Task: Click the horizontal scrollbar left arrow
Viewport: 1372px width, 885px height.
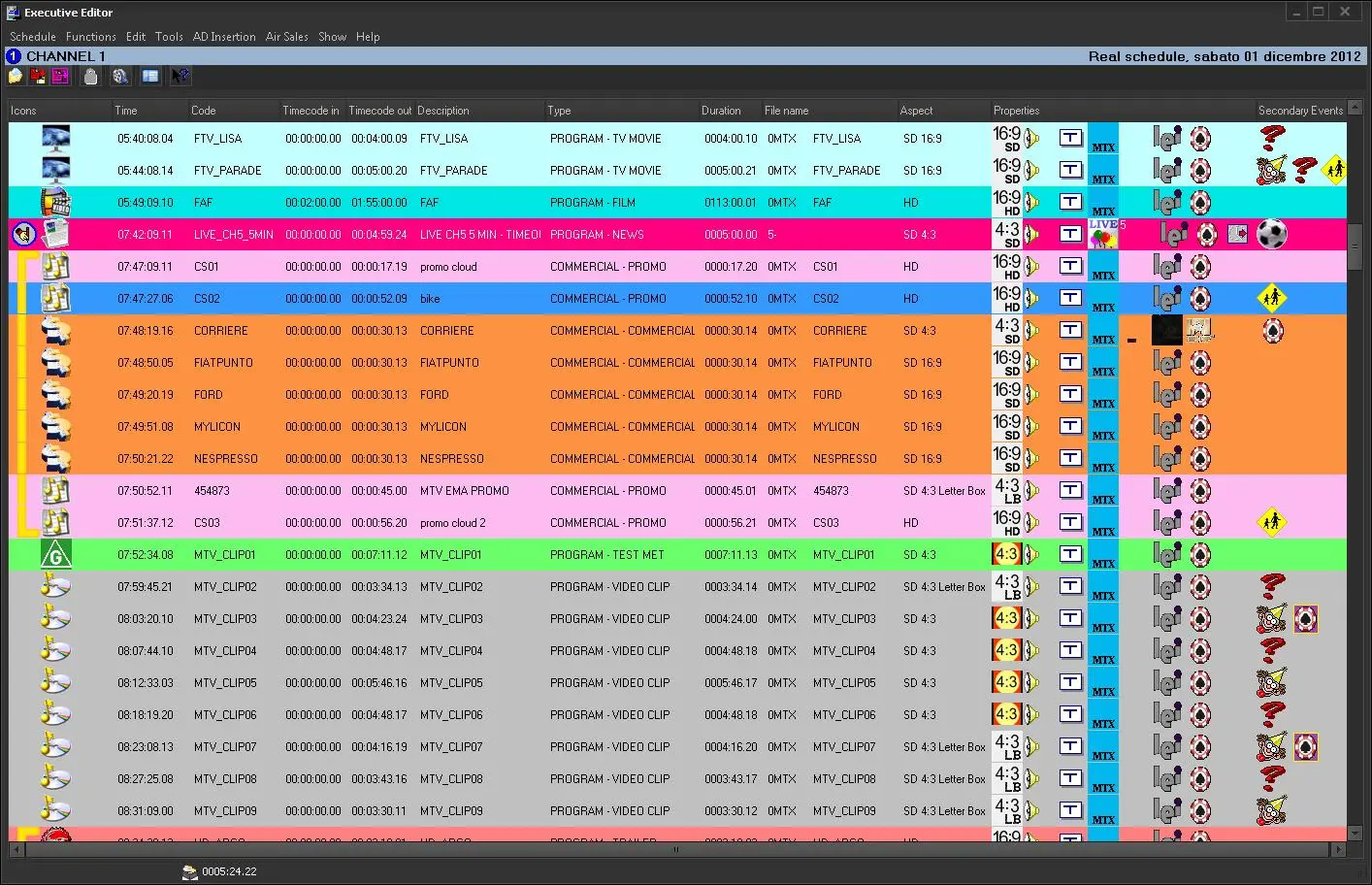Action: pos(16,849)
